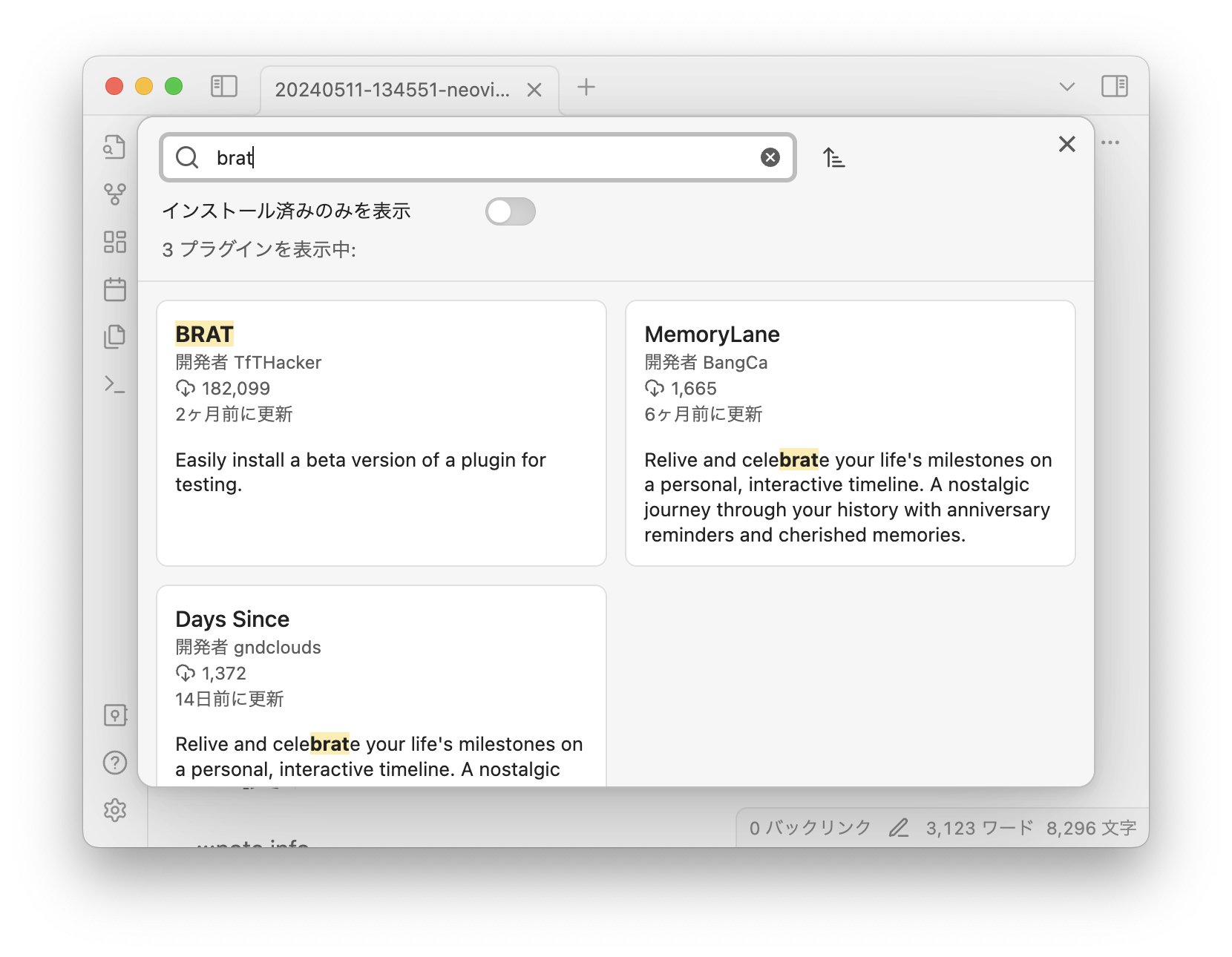Click developer name gndclouds
Viewport: 1232px width, 957px height.
278,647
